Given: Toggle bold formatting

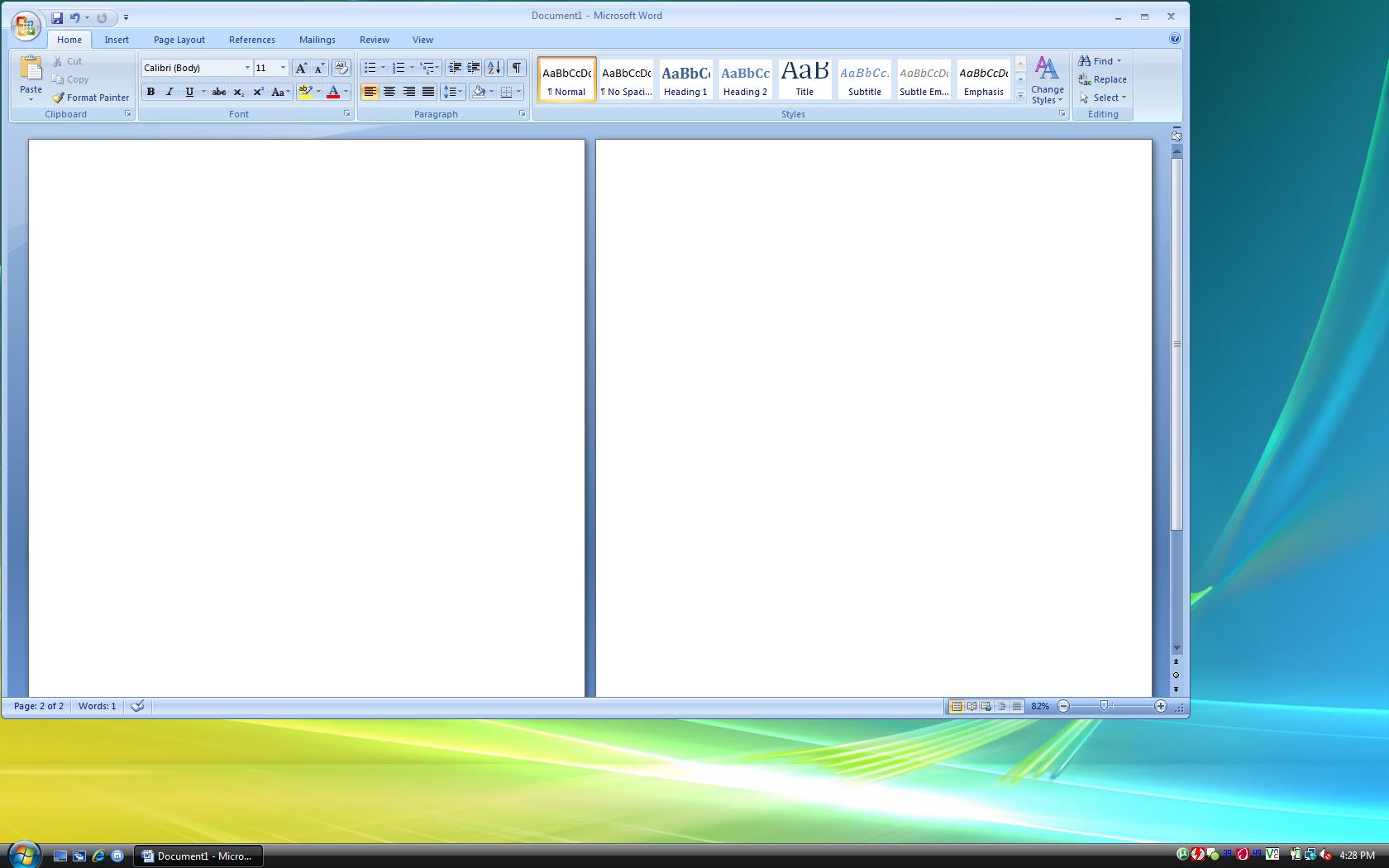Looking at the screenshot, I should pyautogui.click(x=150, y=92).
